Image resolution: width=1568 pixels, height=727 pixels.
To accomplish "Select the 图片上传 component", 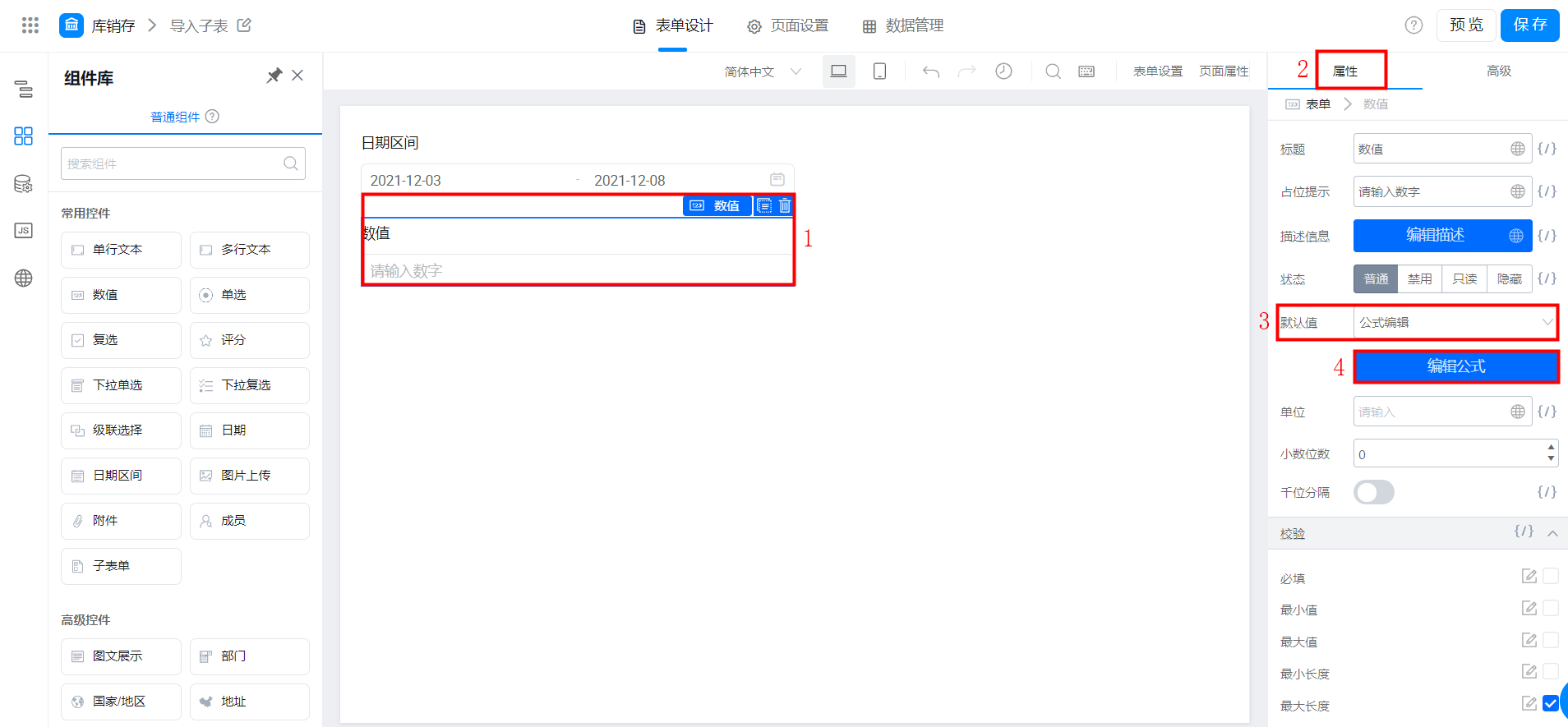I will click(x=250, y=476).
